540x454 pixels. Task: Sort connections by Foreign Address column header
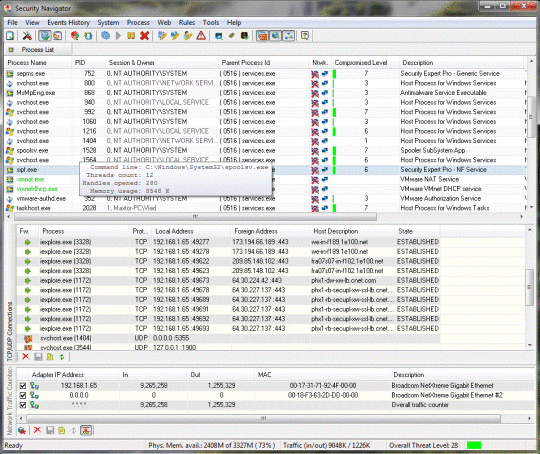coord(270,231)
